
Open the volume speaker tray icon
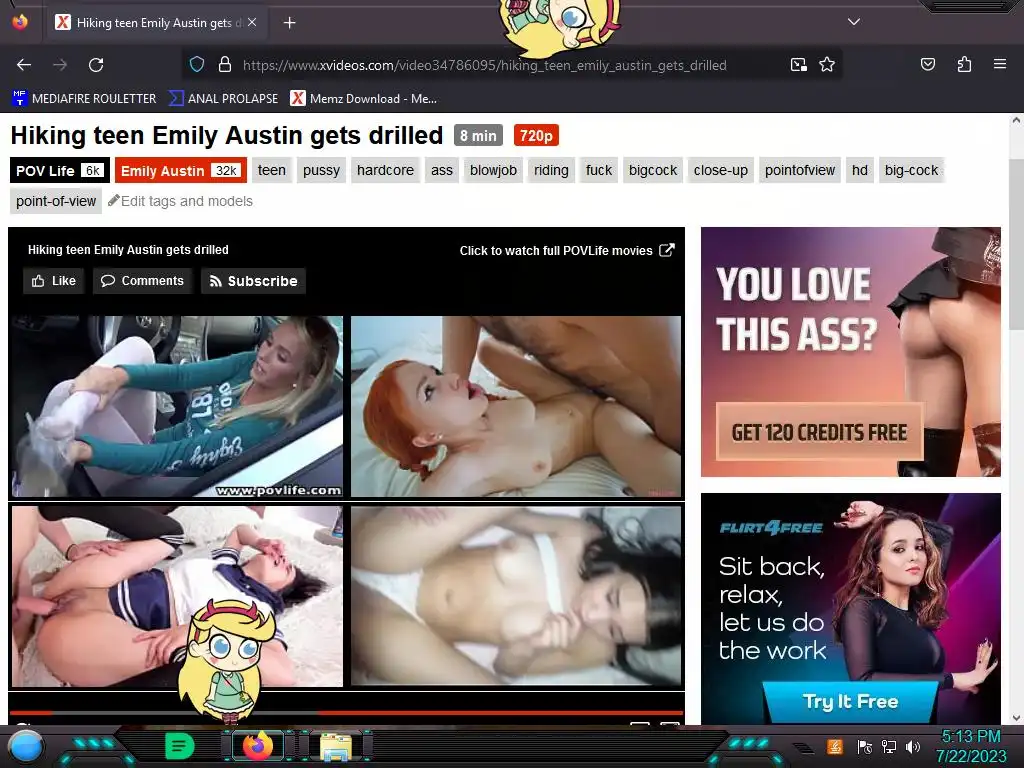coord(912,746)
